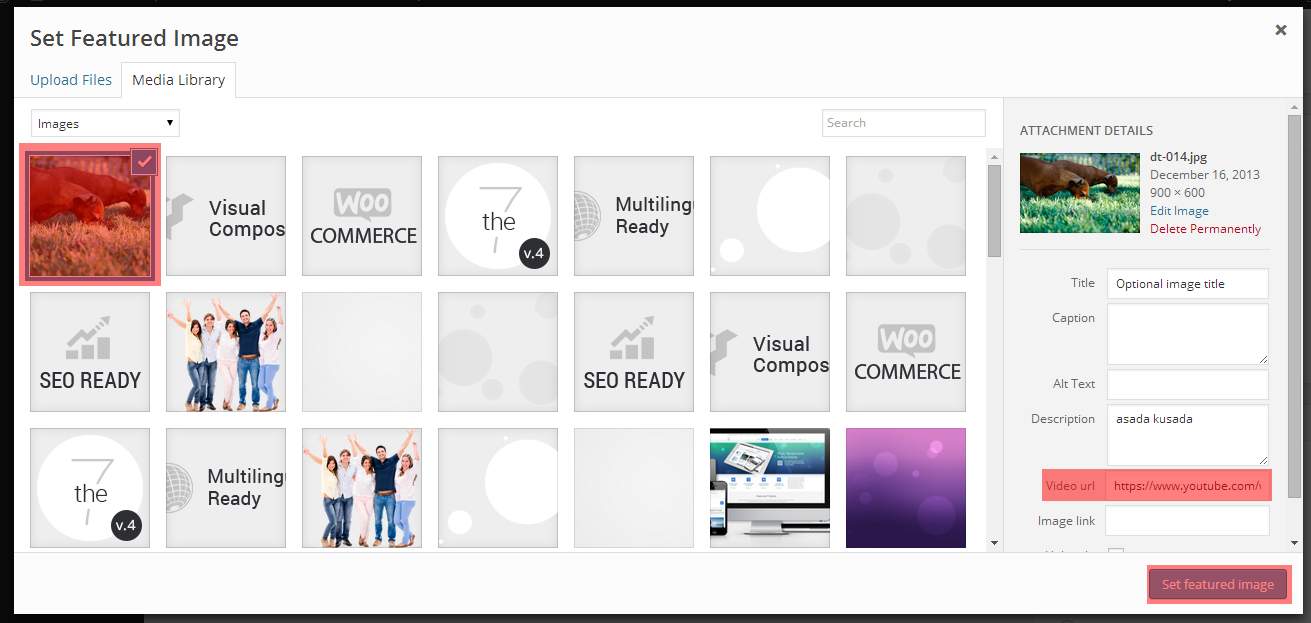Screen dimensions: 1311x623
Task: Click the Title field with 'Optional image title'
Action: [x=1187, y=284]
